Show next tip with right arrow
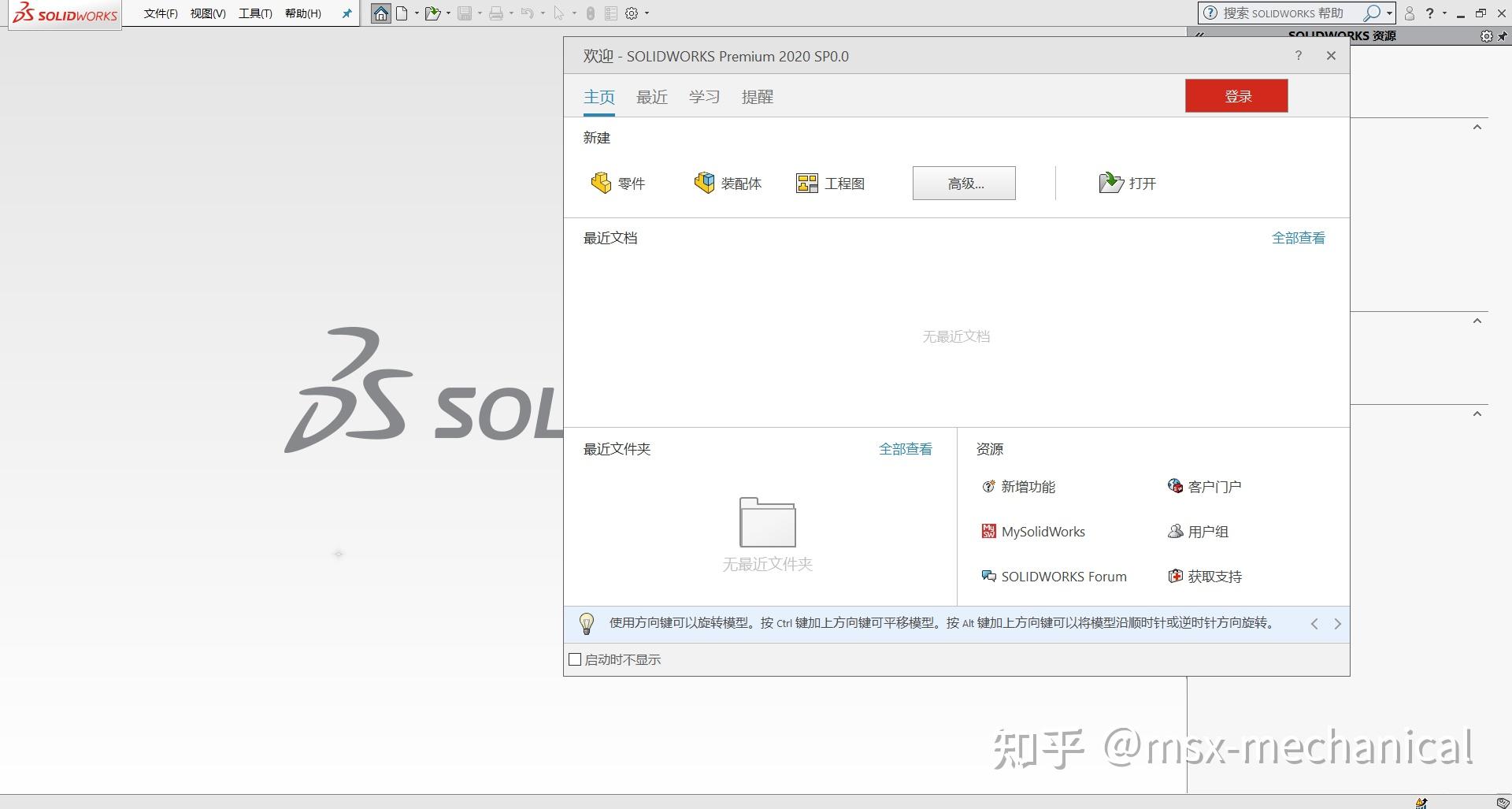The height and width of the screenshot is (809, 1512). pyautogui.click(x=1337, y=624)
